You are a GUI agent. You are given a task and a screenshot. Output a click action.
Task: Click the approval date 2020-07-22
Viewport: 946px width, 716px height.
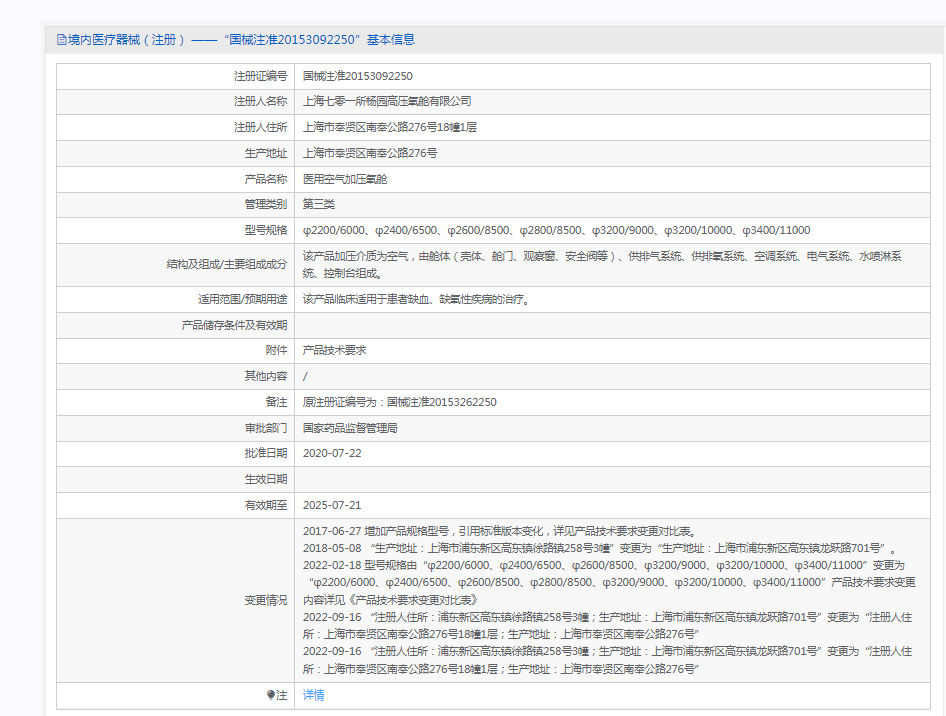(332, 453)
